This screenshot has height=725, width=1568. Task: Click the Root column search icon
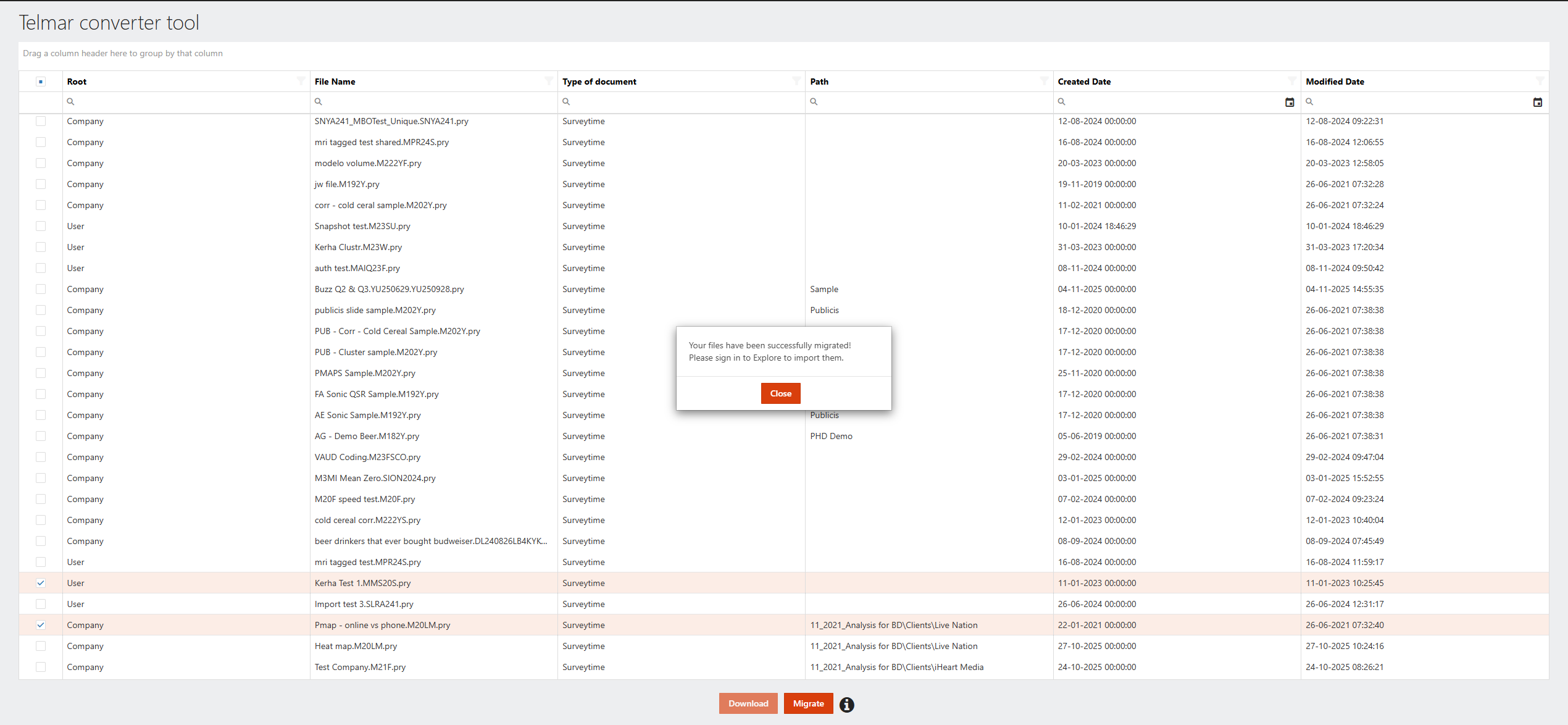coord(70,102)
